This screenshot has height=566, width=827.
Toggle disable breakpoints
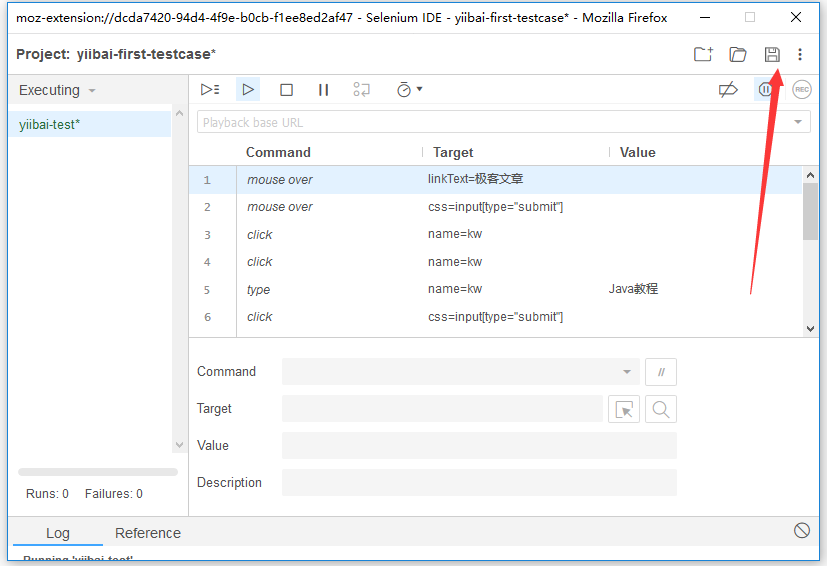tap(728, 90)
